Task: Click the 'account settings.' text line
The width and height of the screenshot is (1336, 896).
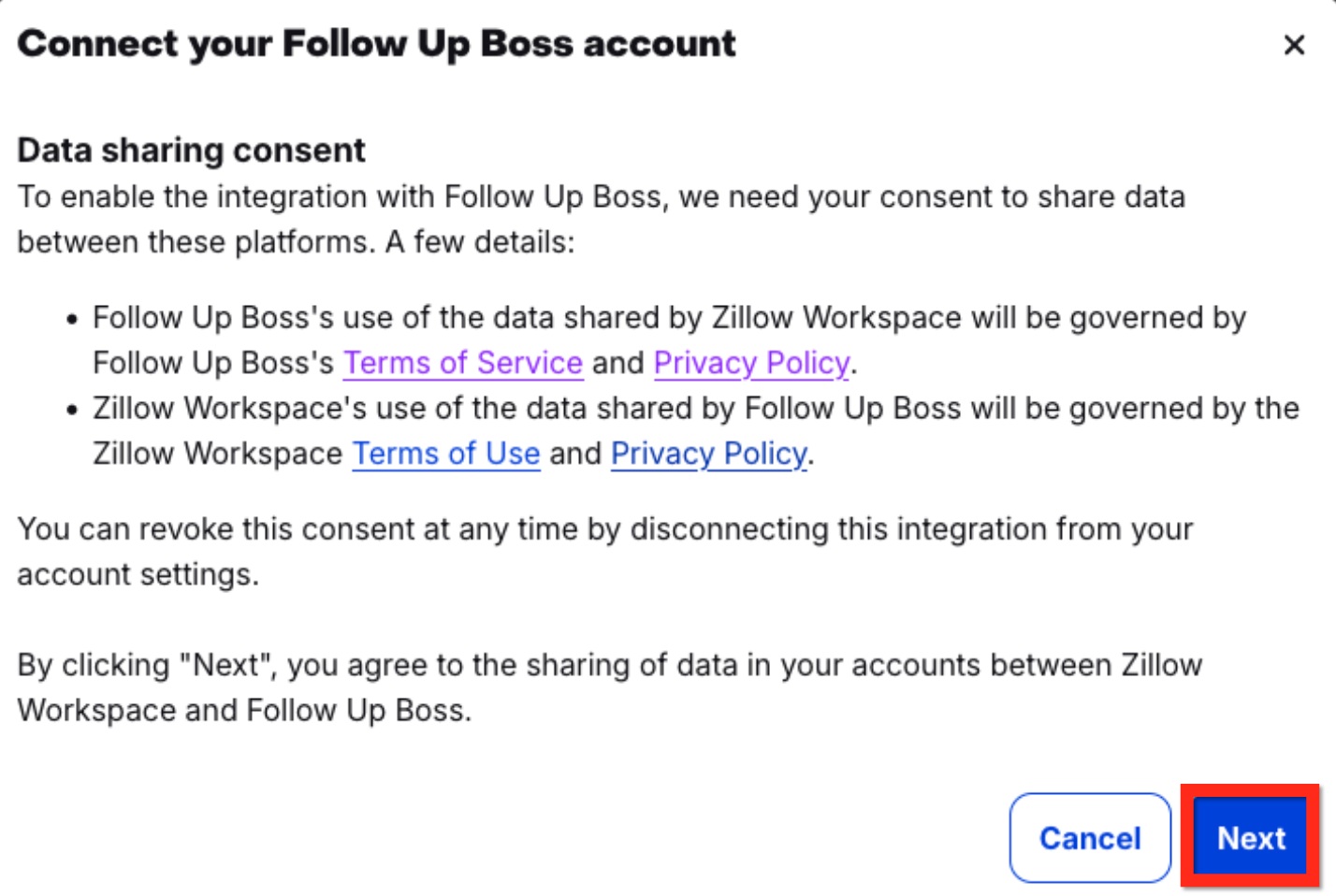Action: [x=138, y=574]
